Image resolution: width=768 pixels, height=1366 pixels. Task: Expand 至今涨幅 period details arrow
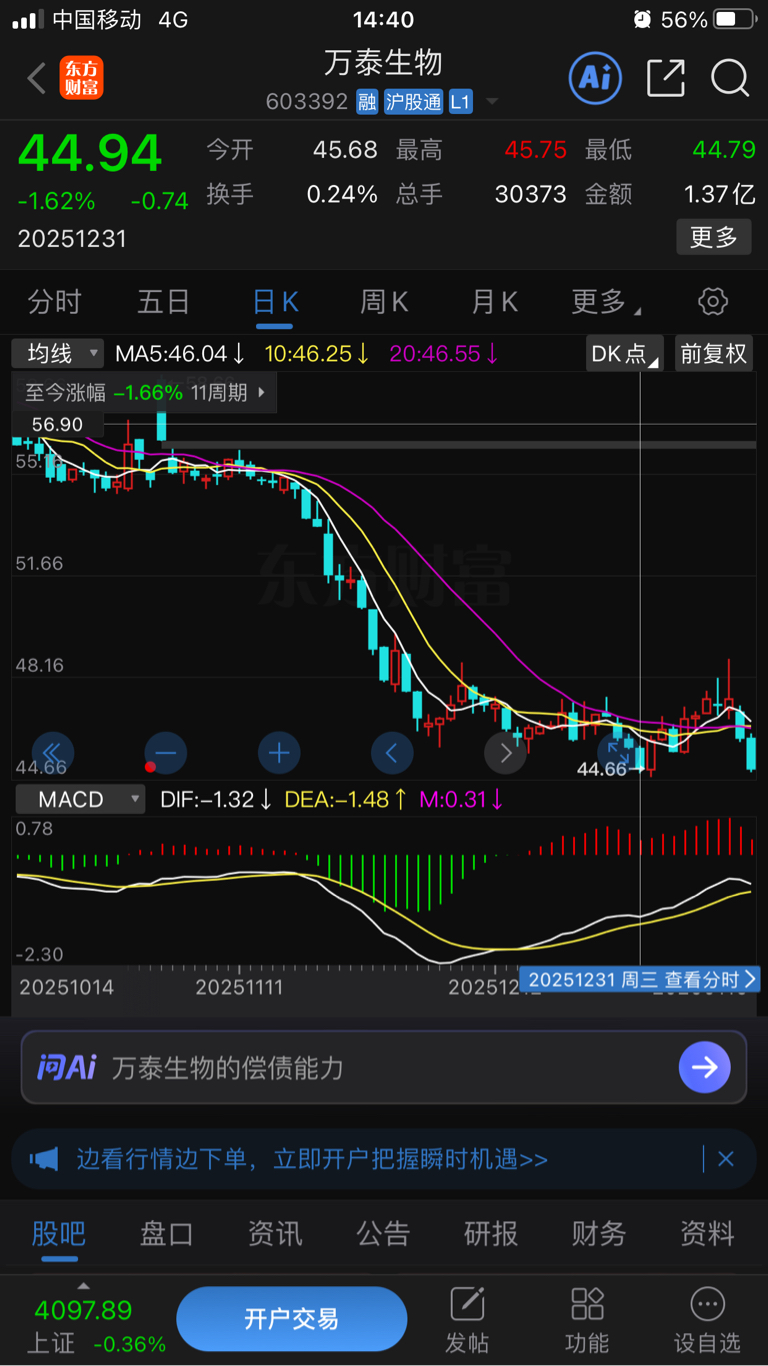[x=262, y=392]
